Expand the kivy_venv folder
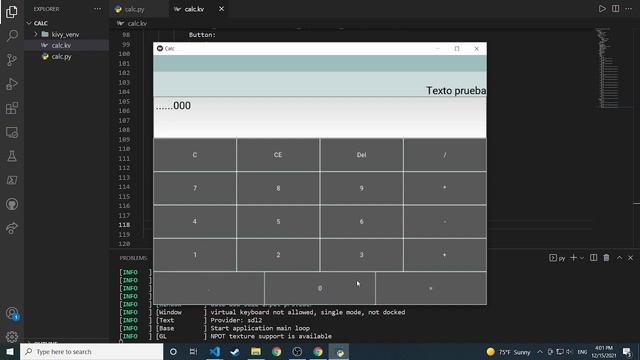The image size is (640, 360). [x=65, y=34]
